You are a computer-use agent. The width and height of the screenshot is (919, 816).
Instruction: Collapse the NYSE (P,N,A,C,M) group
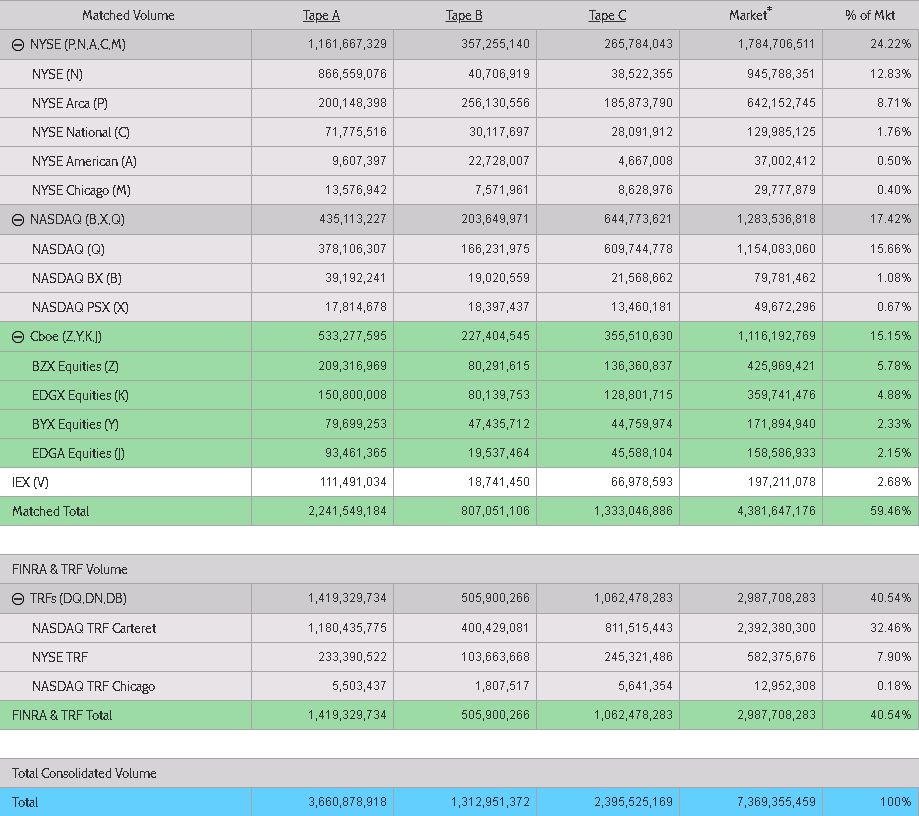tap(18, 45)
